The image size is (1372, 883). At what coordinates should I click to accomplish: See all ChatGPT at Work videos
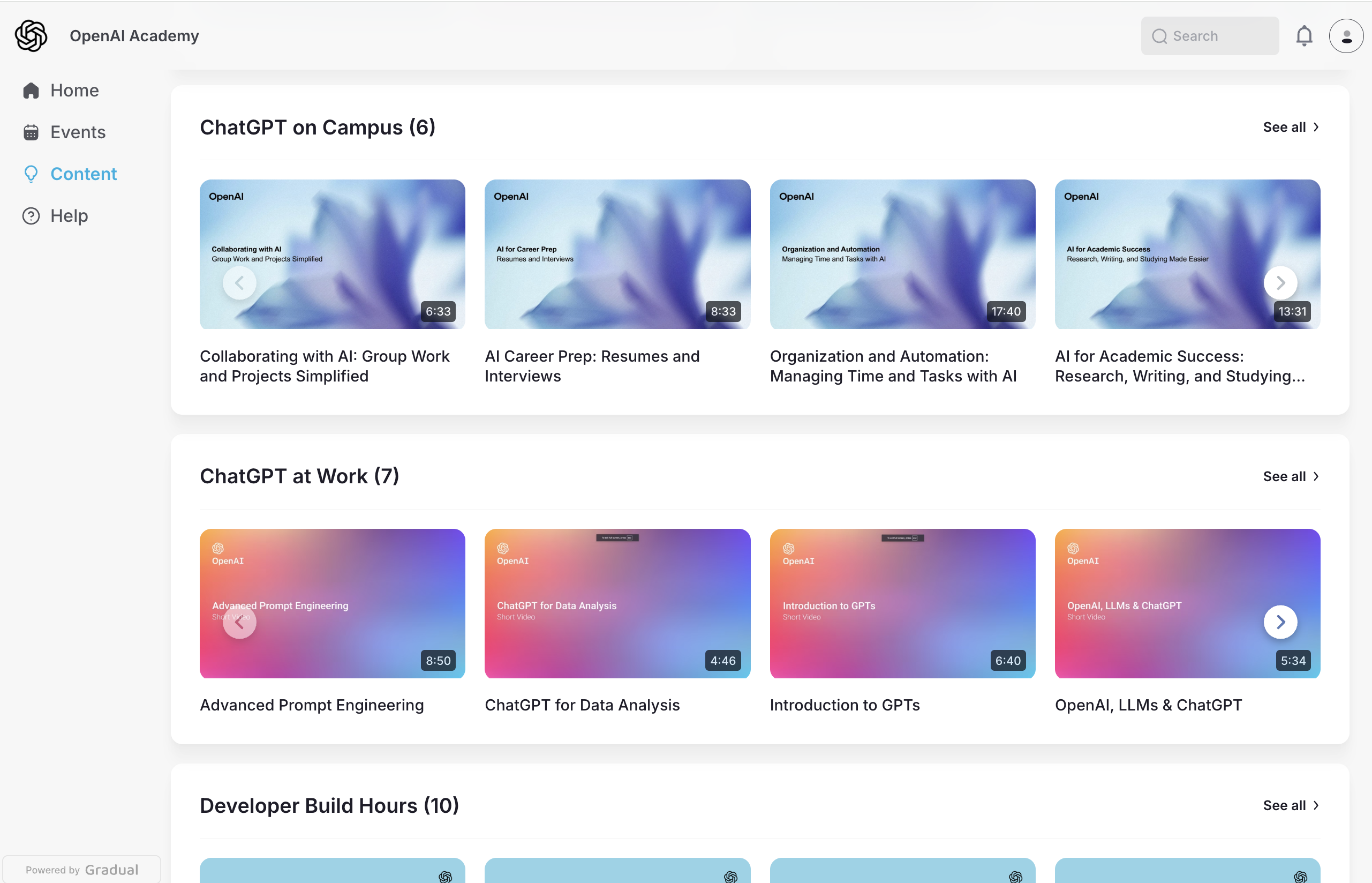click(x=1290, y=476)
